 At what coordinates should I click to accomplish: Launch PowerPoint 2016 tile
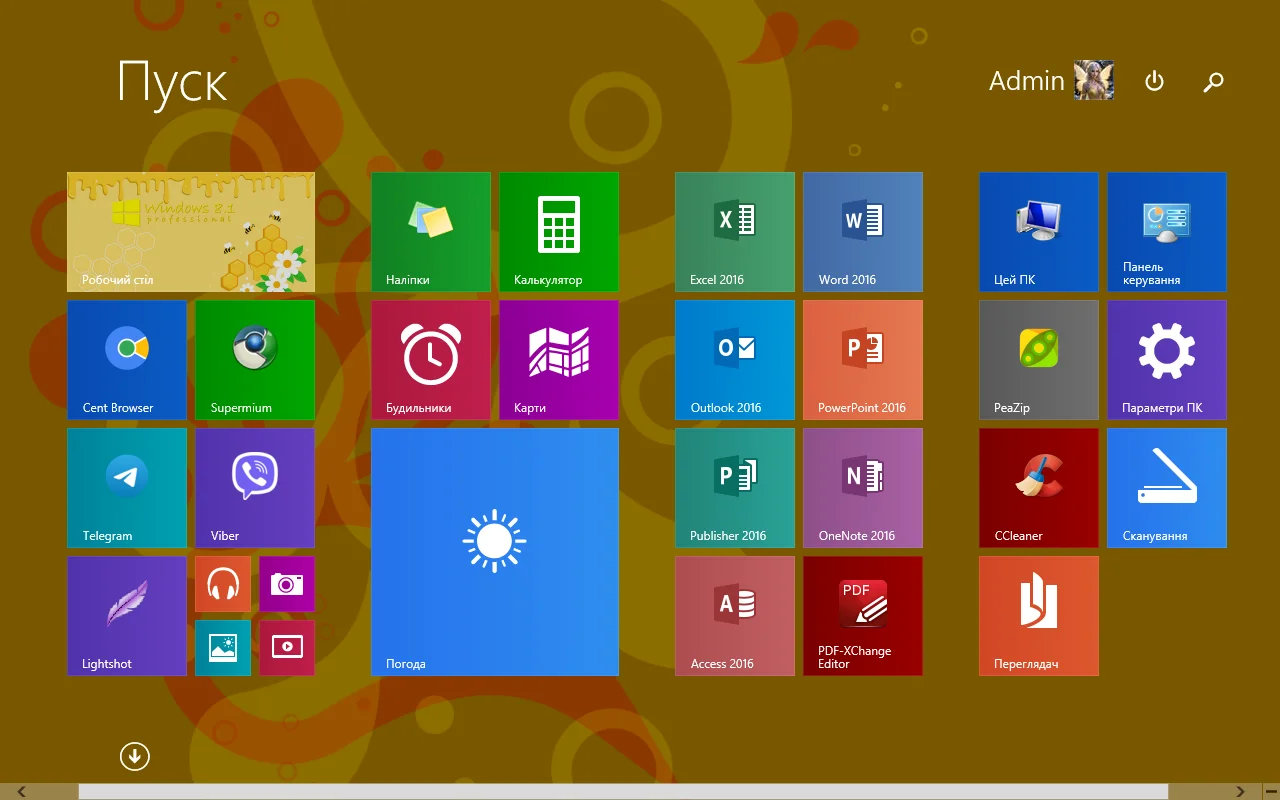coord(863,360)
